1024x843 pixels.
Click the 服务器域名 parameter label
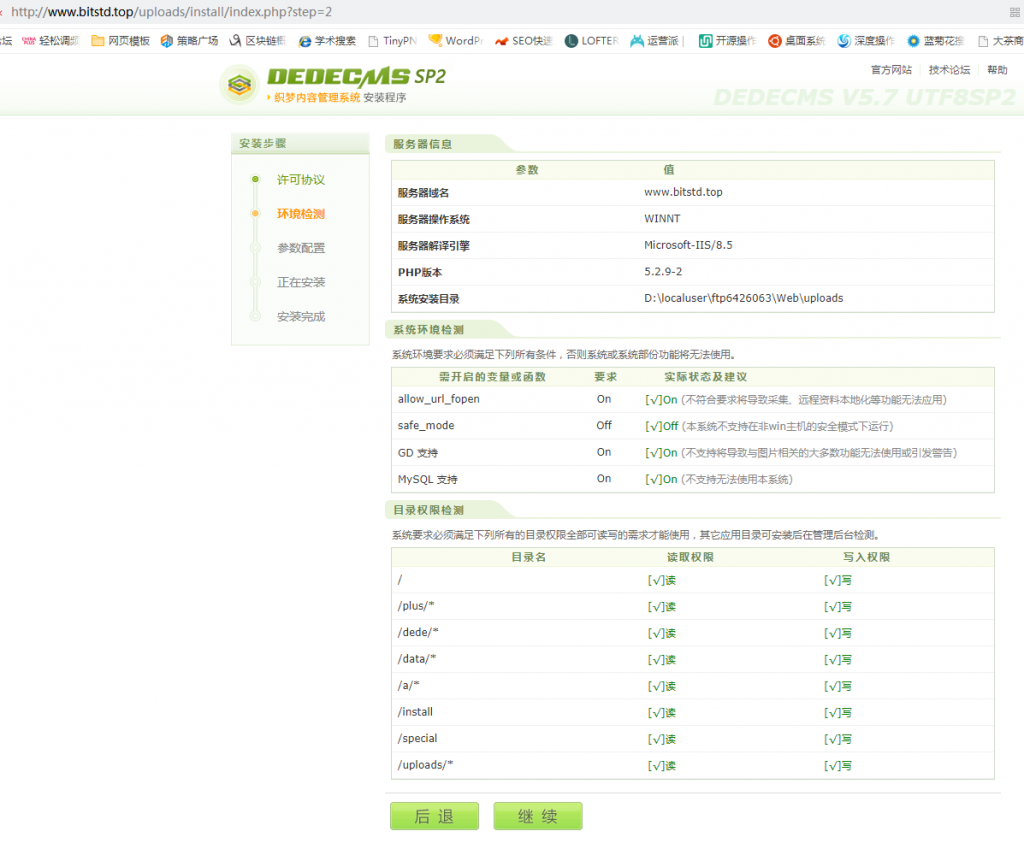click(423, 193)
